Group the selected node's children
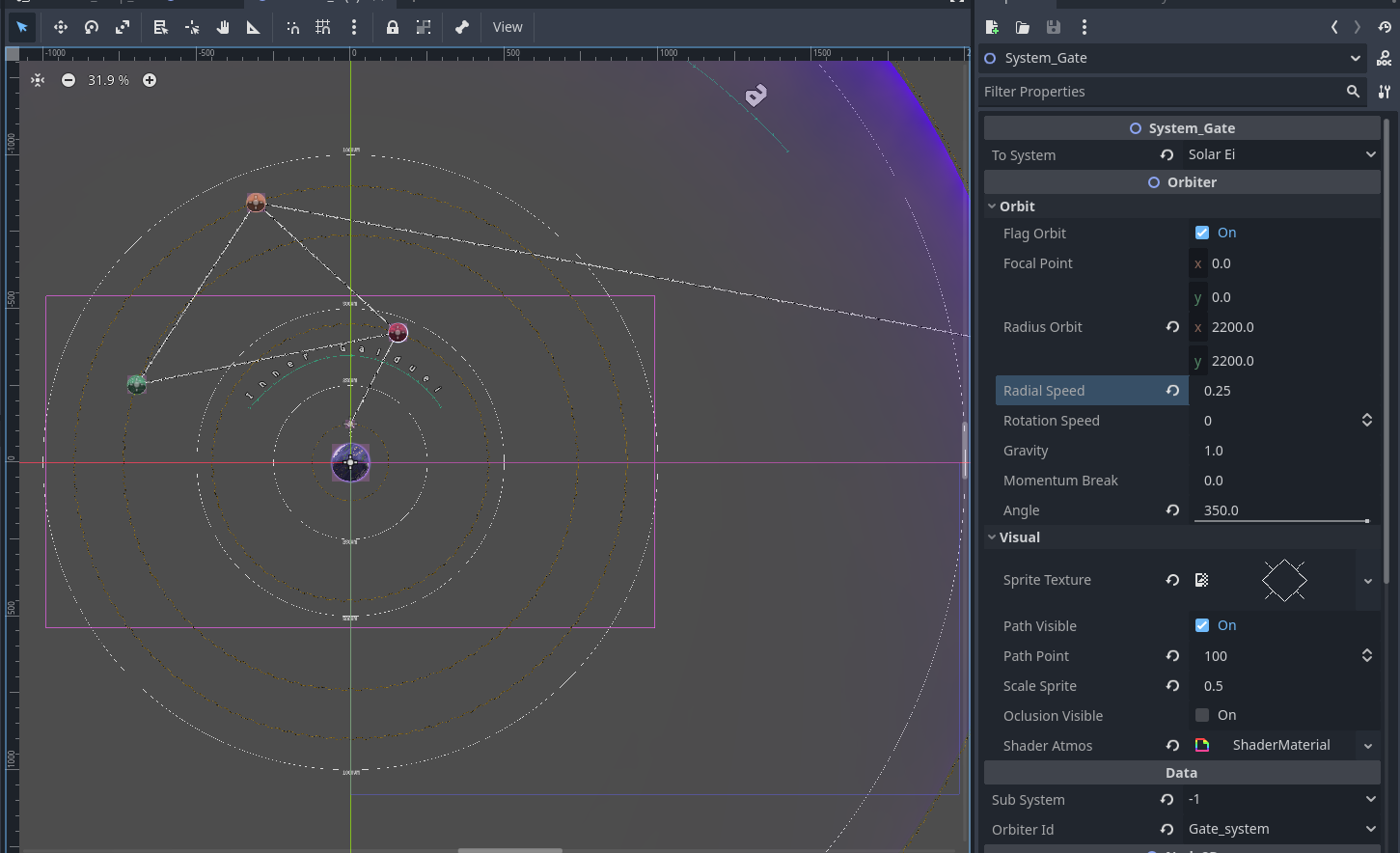The height and width of the screenshot is (853, 1400). pos(424,27)
